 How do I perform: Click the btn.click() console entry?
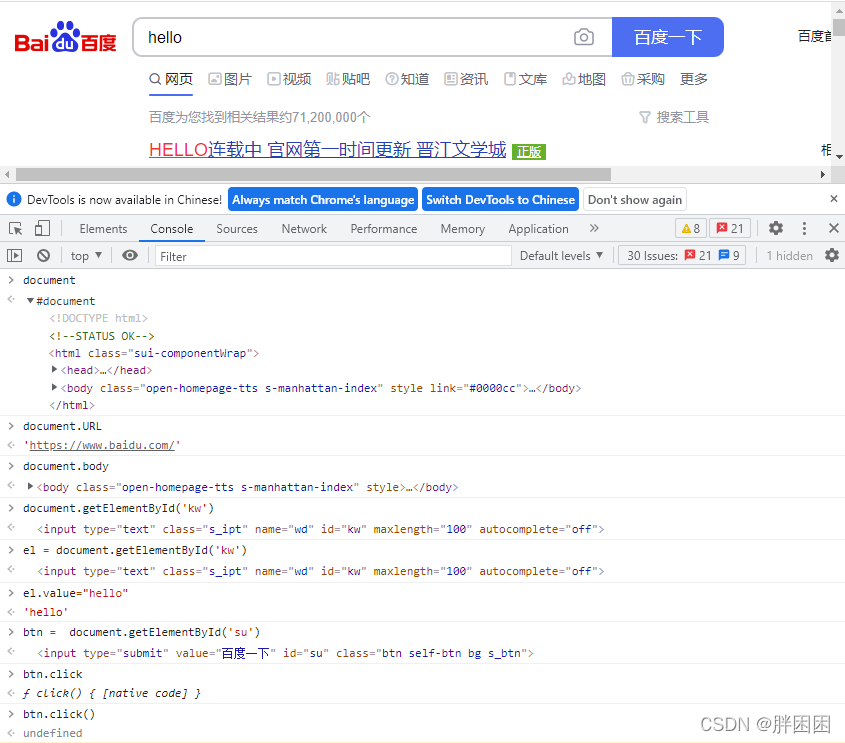[59, 714]
